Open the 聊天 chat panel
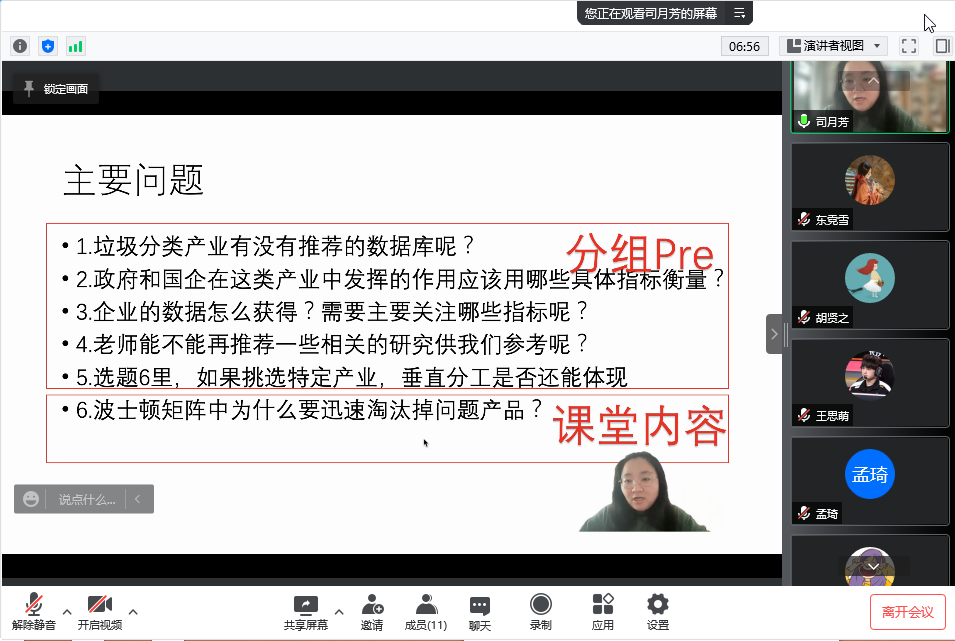The width and height of the screenshot is (955, 641). [480, 611]
